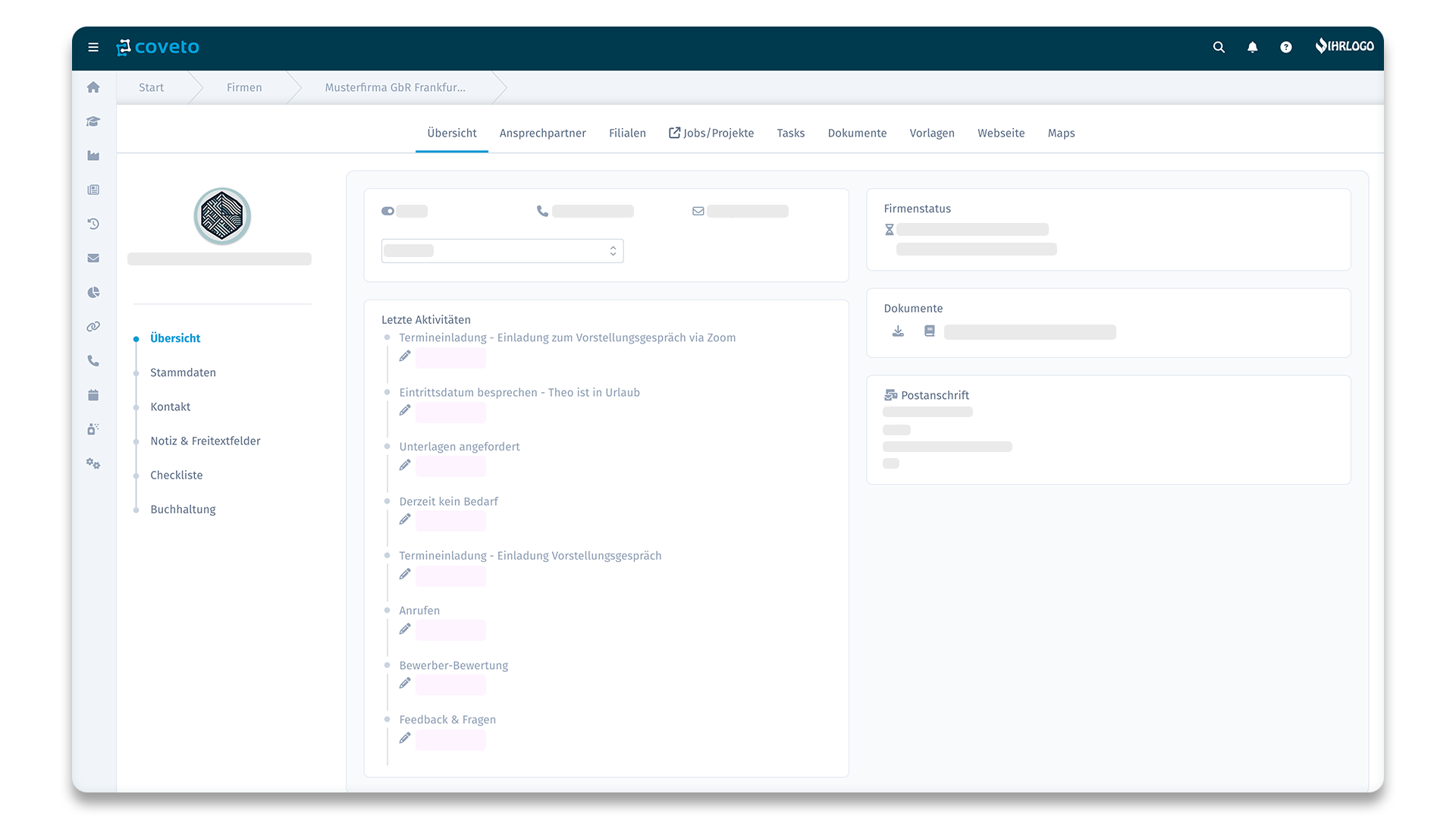Toggle the active status switch
This screenshot has height=819, width=1456.
coord(388,212)
